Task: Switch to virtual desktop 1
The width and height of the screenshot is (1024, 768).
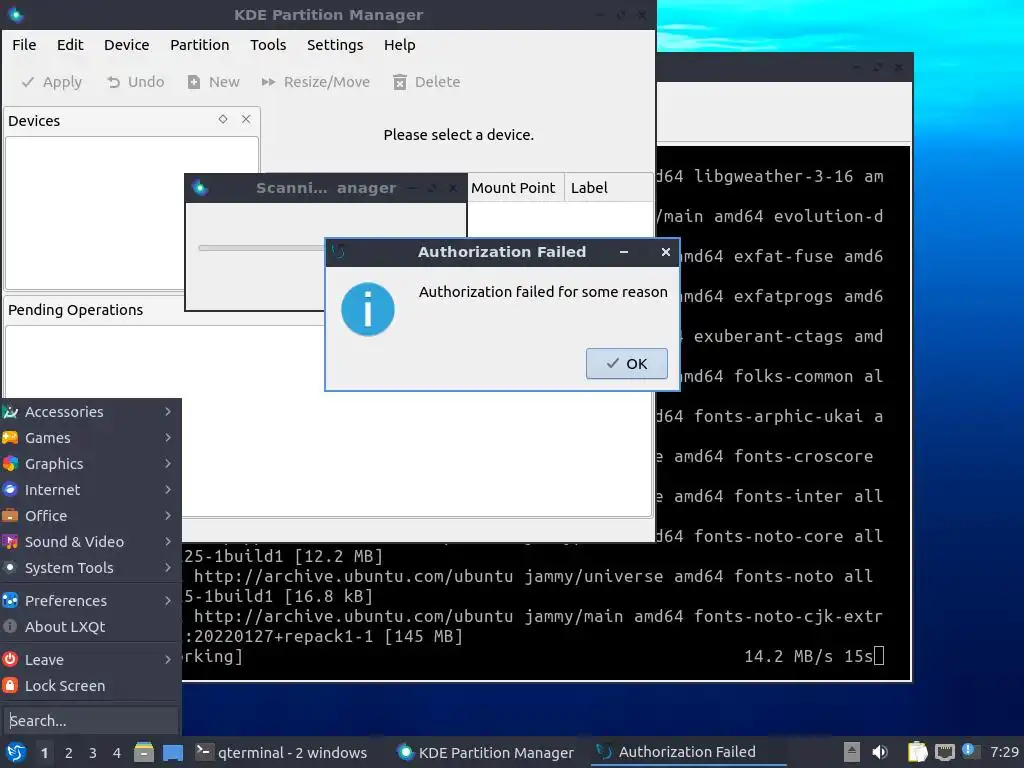Action: click(44, 753)
